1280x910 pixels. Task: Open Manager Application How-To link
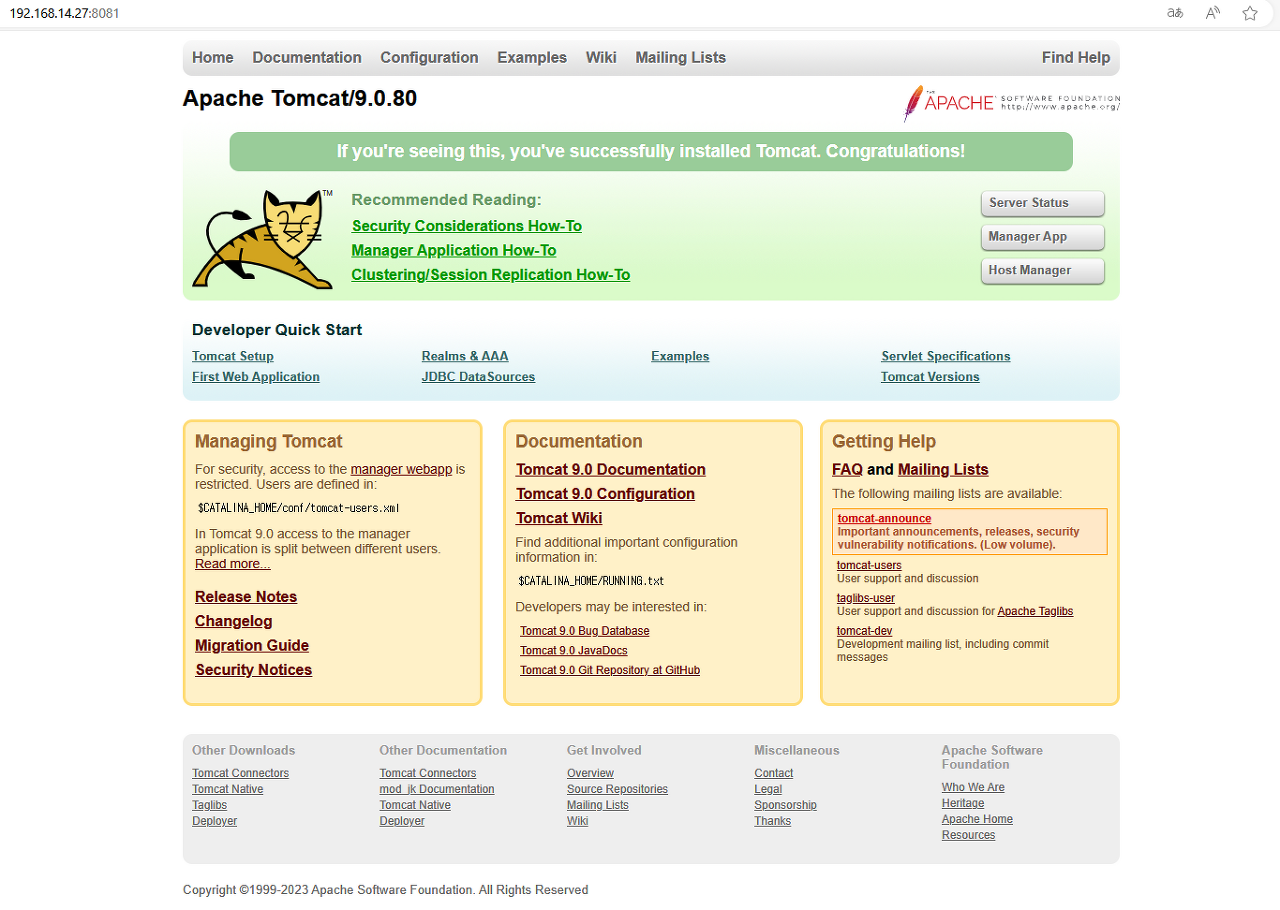coord(454,251)
